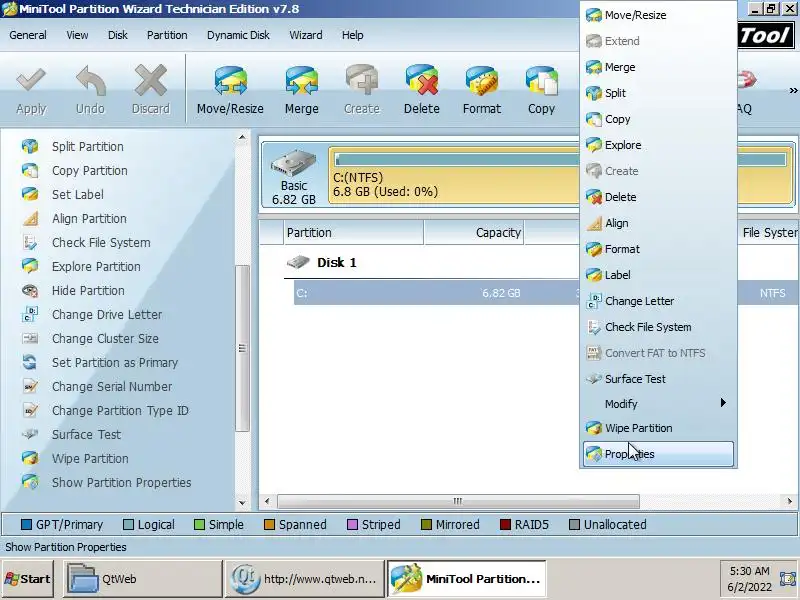
Task: Choose Merge in context menu
Action: [658, 67]
